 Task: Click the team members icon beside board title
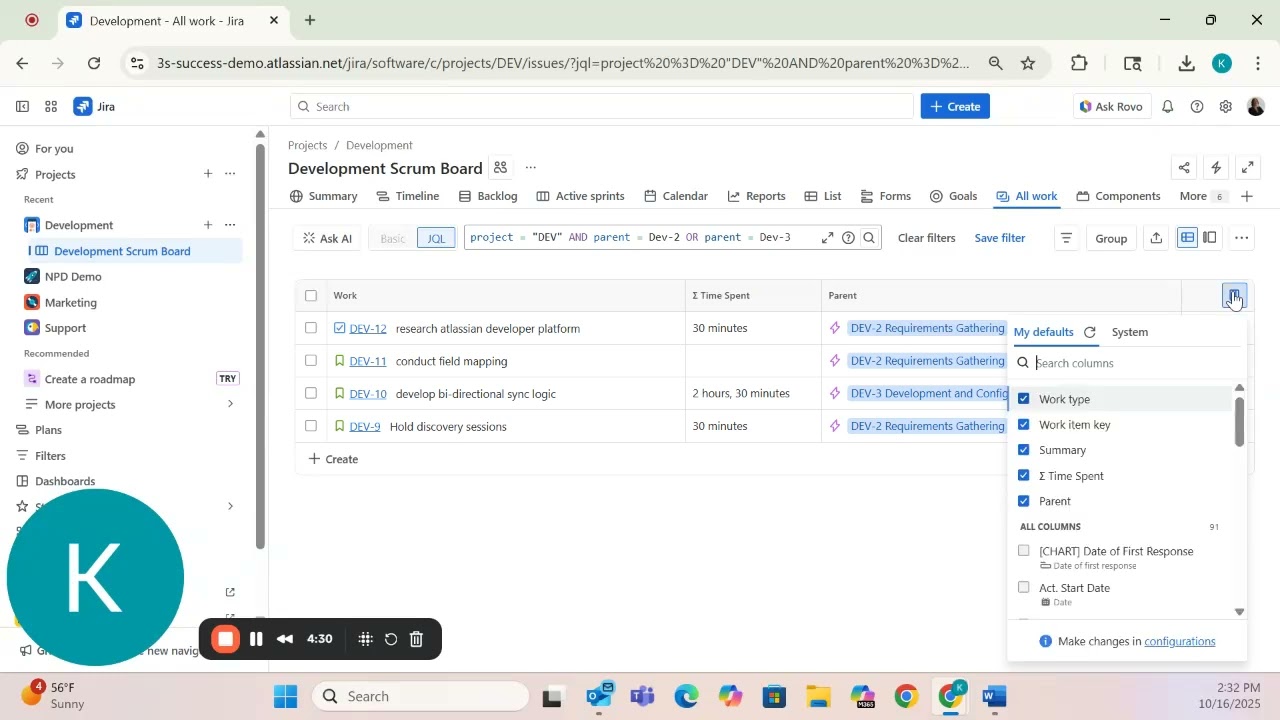click(x=501, y=168)
